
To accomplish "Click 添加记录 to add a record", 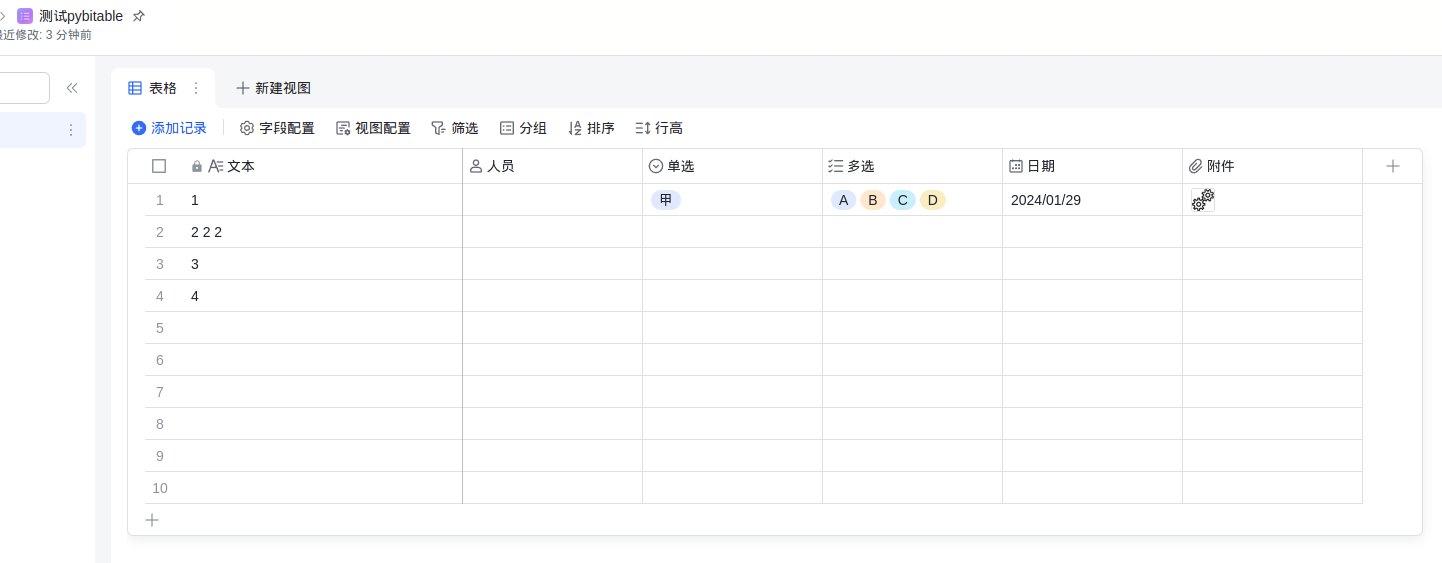I will click(169, 128).
